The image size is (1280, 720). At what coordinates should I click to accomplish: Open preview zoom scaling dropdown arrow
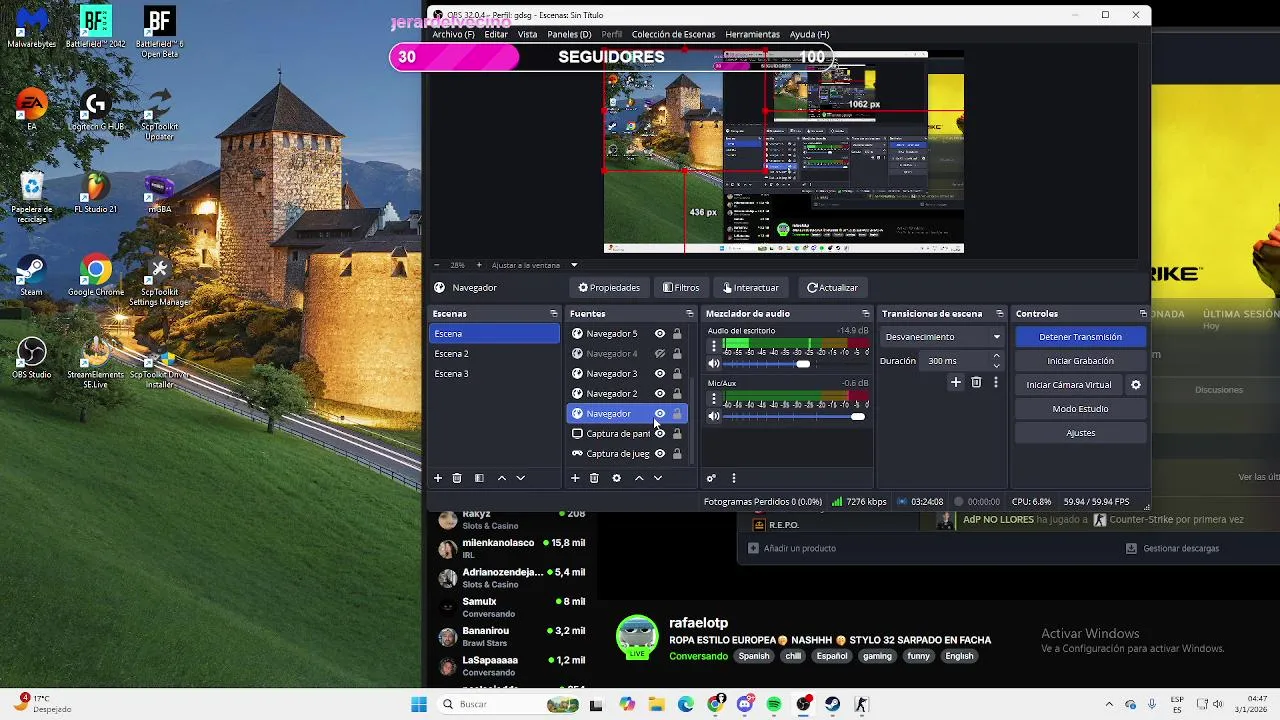click(x=574, y=265)
